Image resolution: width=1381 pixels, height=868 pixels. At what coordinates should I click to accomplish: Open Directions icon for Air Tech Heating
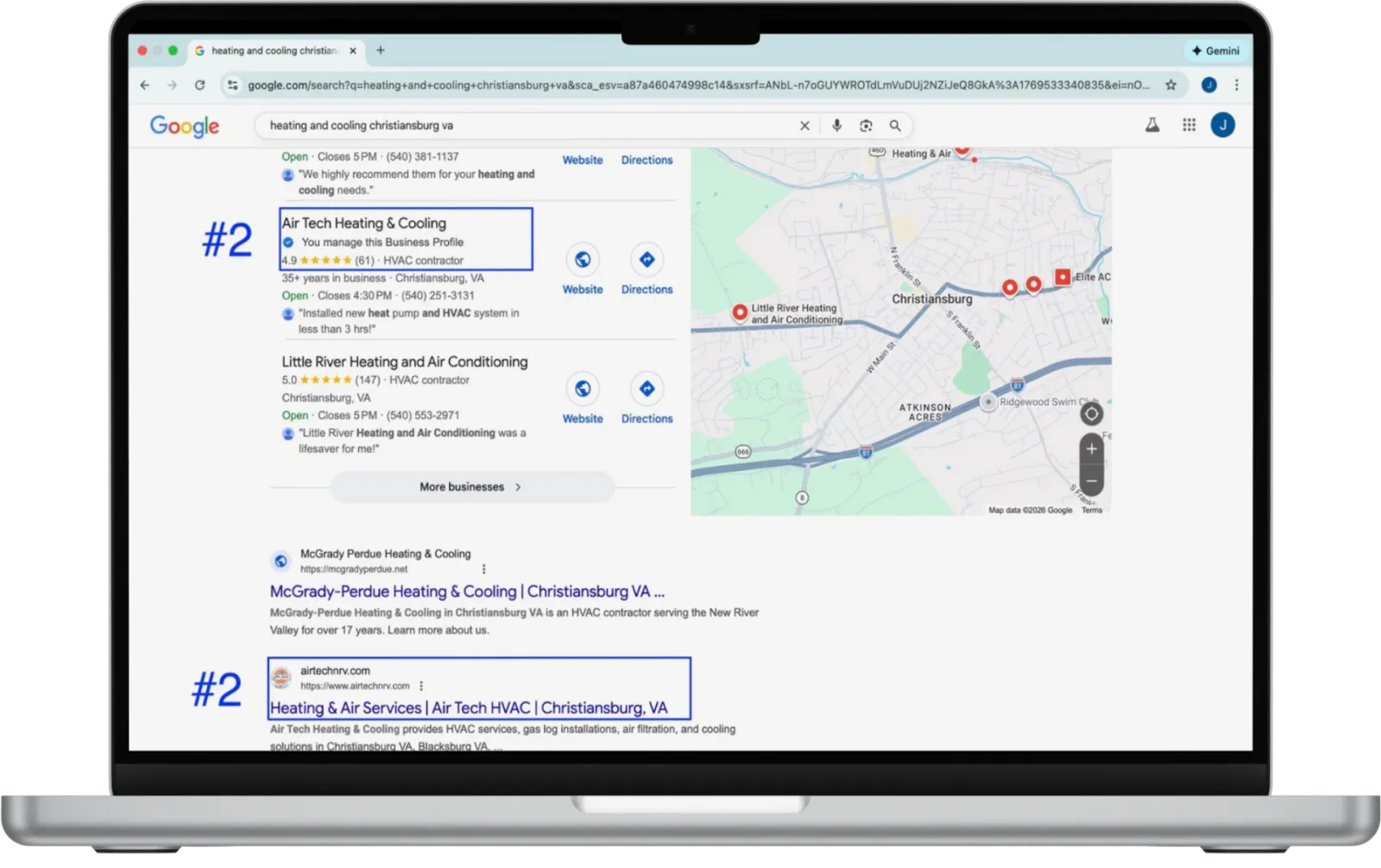[x=647, y=260]
